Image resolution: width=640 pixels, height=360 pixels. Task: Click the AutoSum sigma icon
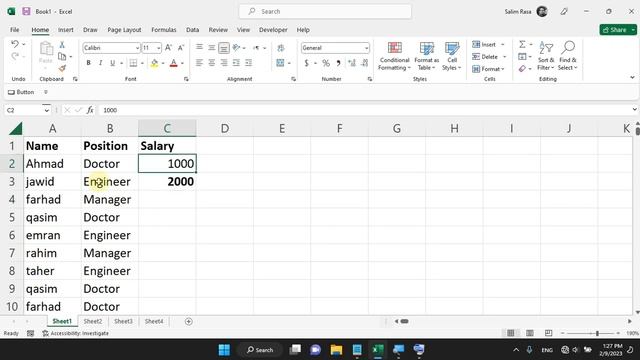click(522, 44)
